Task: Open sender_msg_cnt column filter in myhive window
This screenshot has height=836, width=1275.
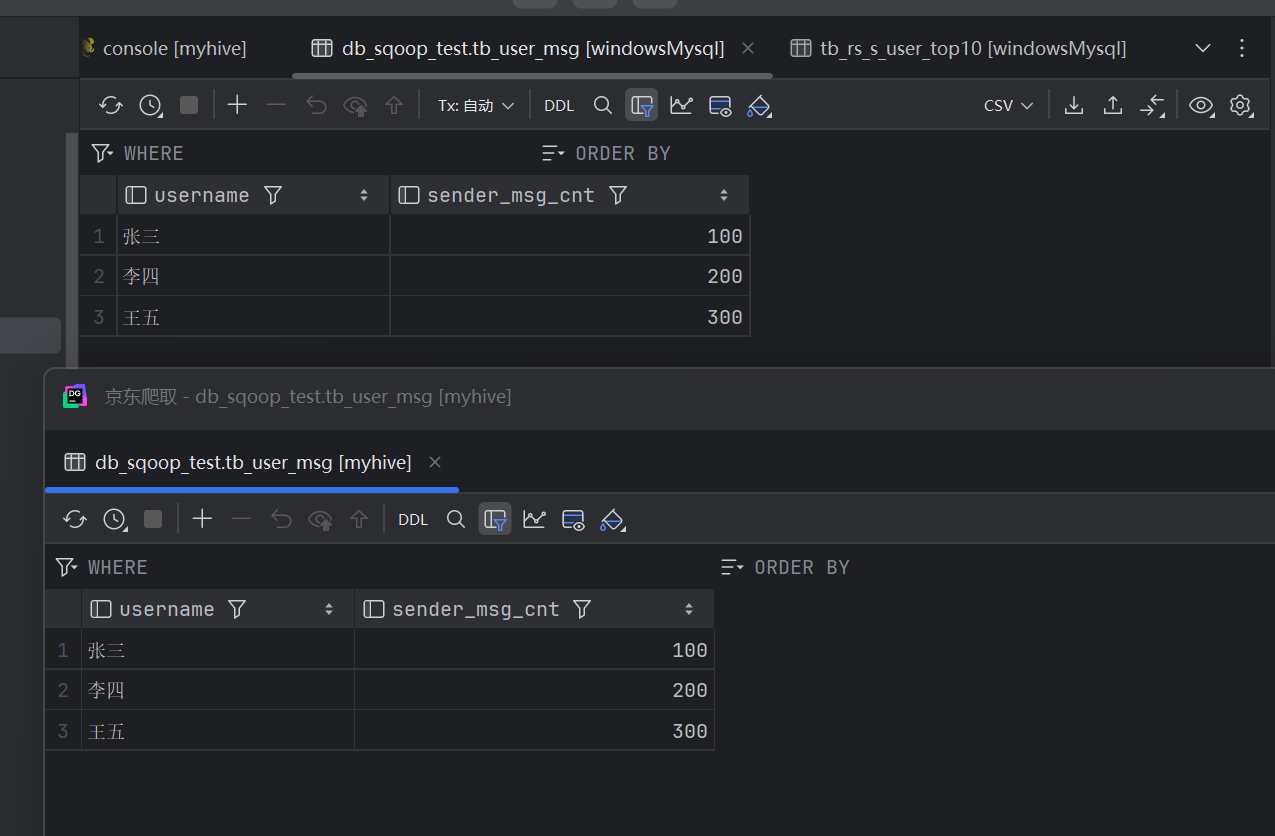Action: 582,609
